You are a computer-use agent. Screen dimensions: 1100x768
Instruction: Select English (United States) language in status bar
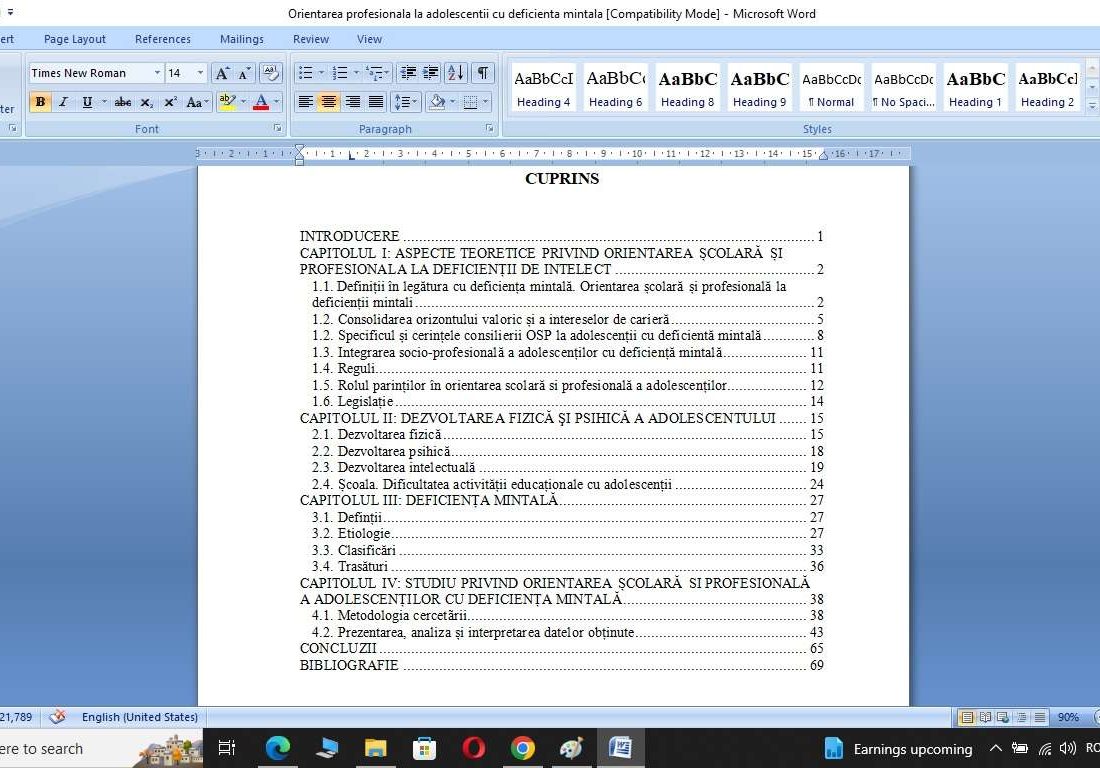(x=140, y=717)
